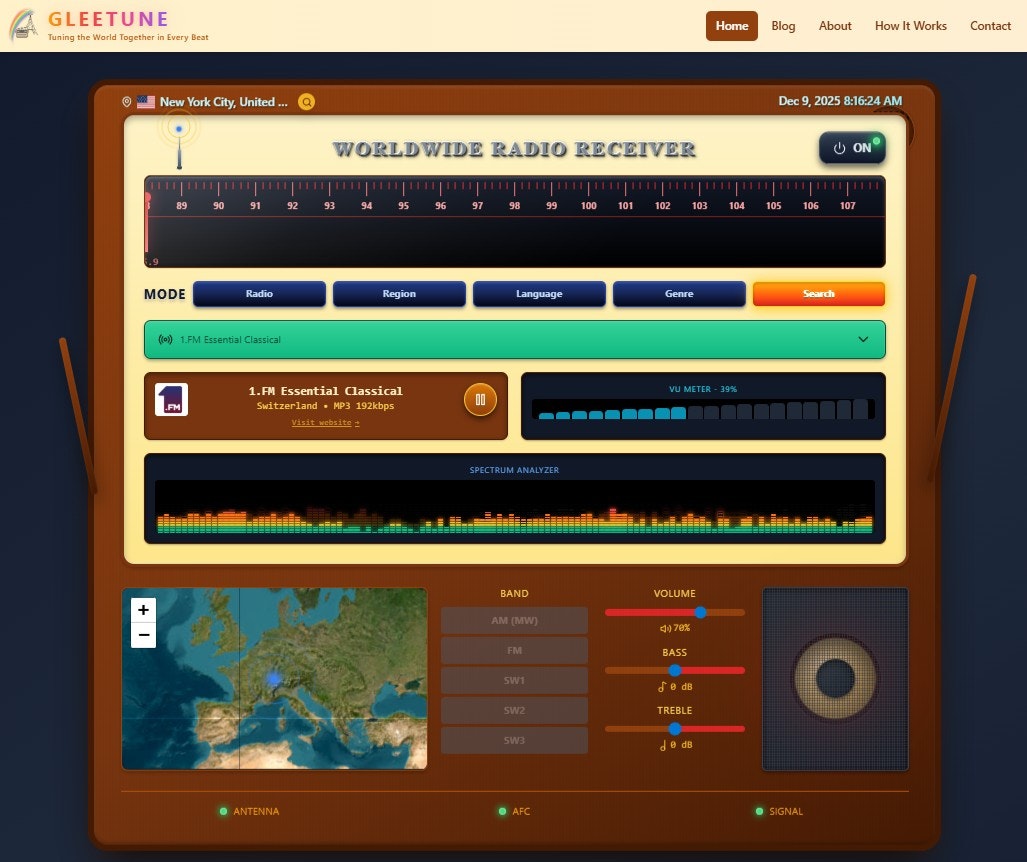
Task: Click the chevron on the station selector
Action: click(863, 339)
